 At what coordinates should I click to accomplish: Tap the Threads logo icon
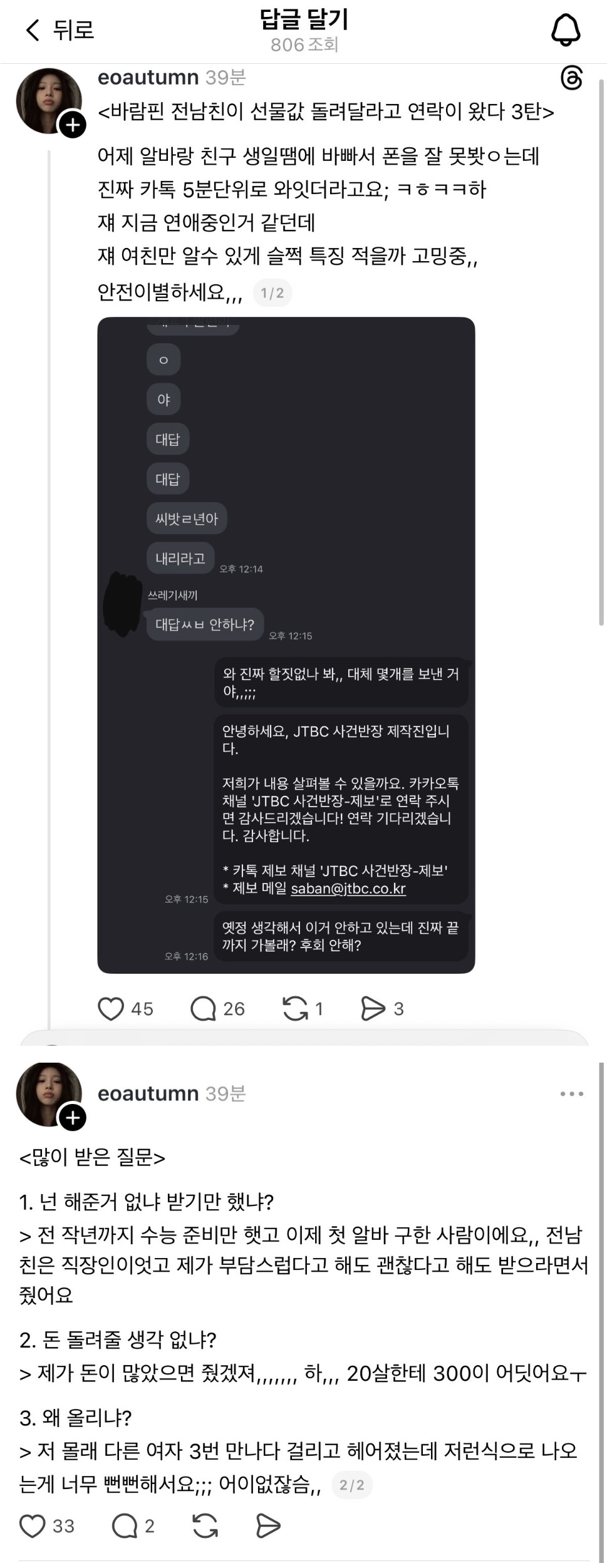[x=571, y=78]
